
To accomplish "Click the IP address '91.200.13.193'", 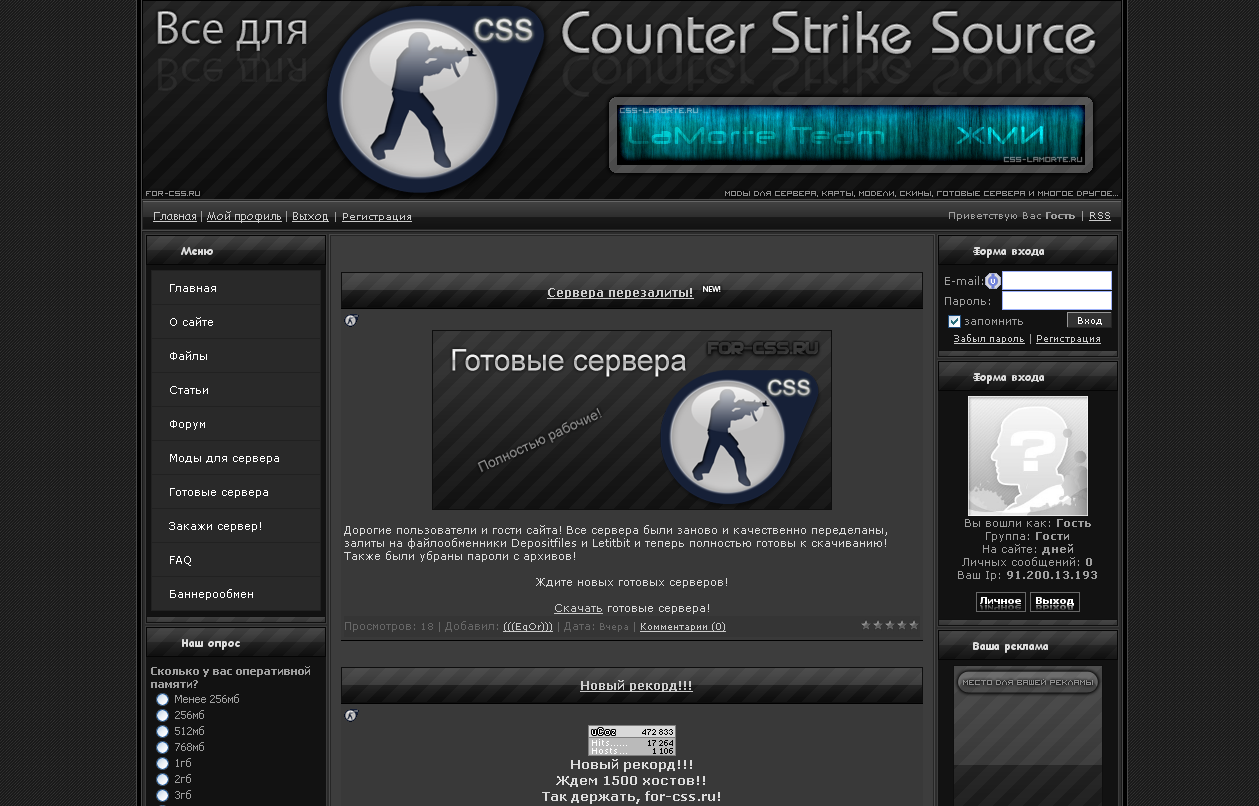I will (x=1052, y=576).
